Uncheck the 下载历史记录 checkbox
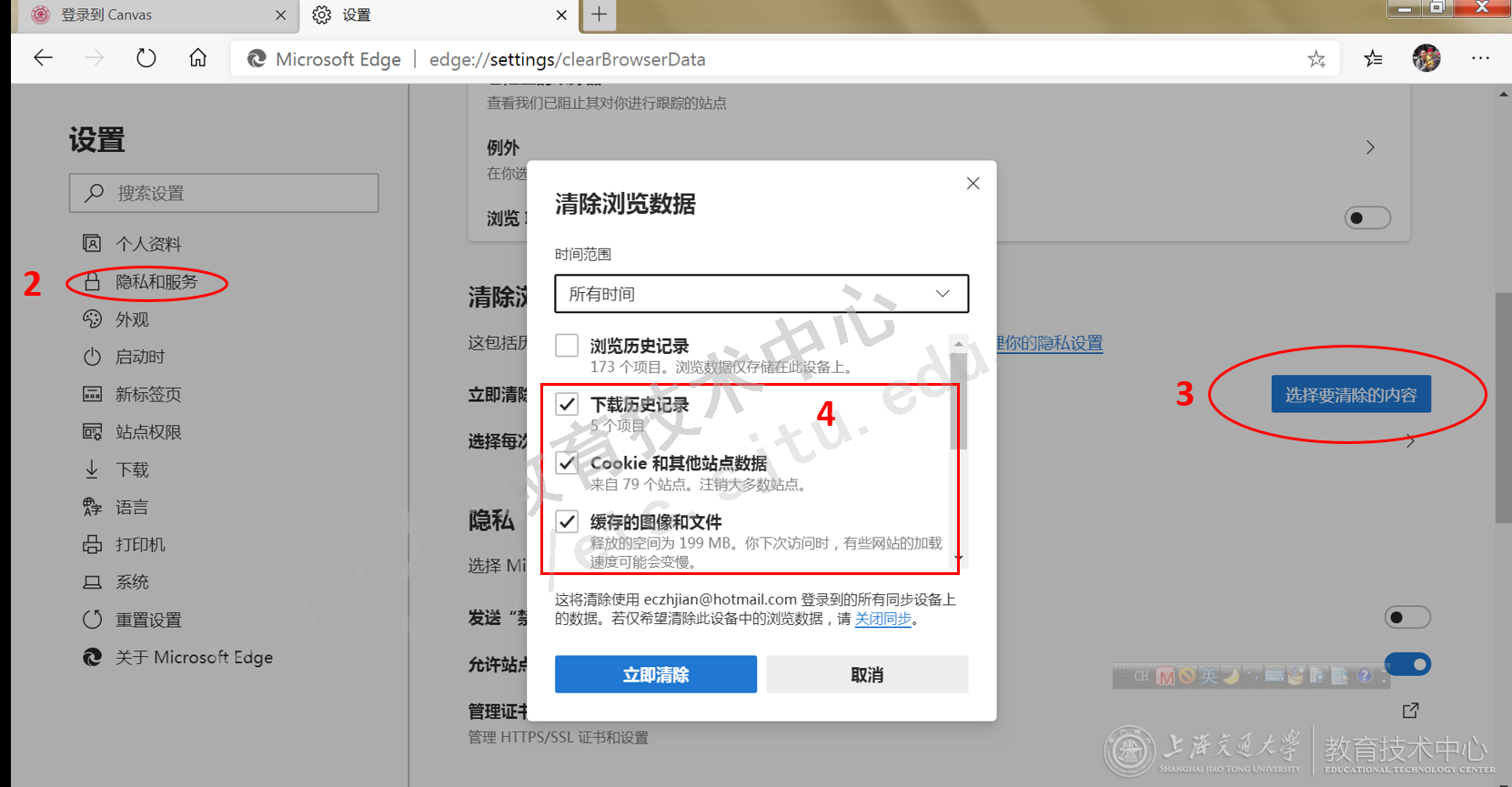 567,404
